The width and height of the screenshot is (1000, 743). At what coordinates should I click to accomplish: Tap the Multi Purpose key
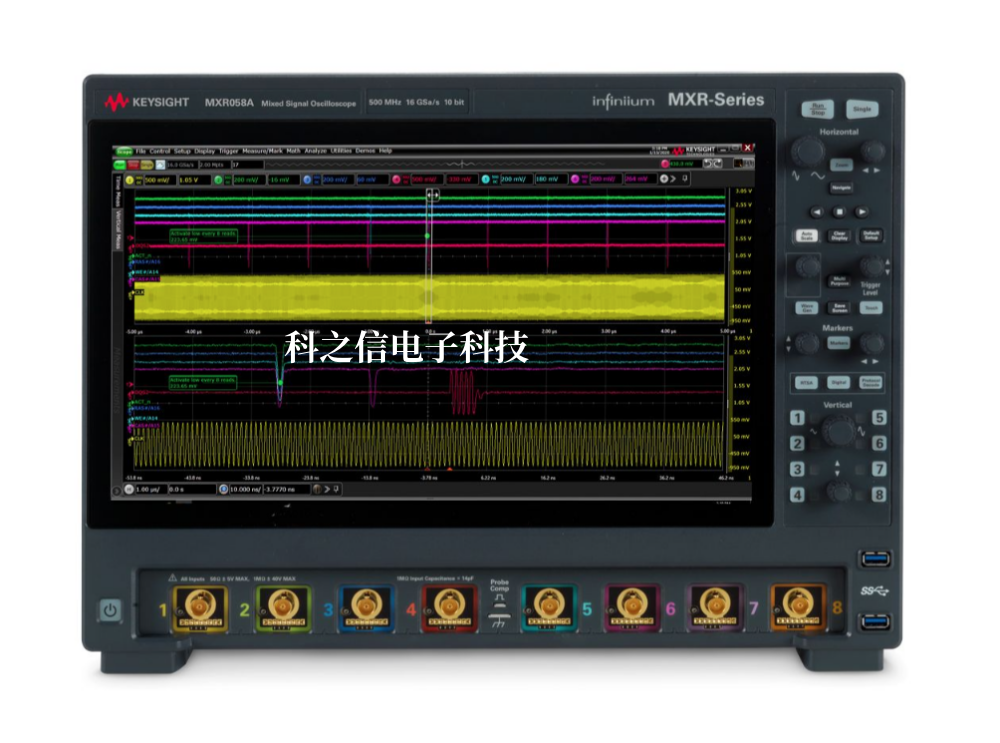839,281
